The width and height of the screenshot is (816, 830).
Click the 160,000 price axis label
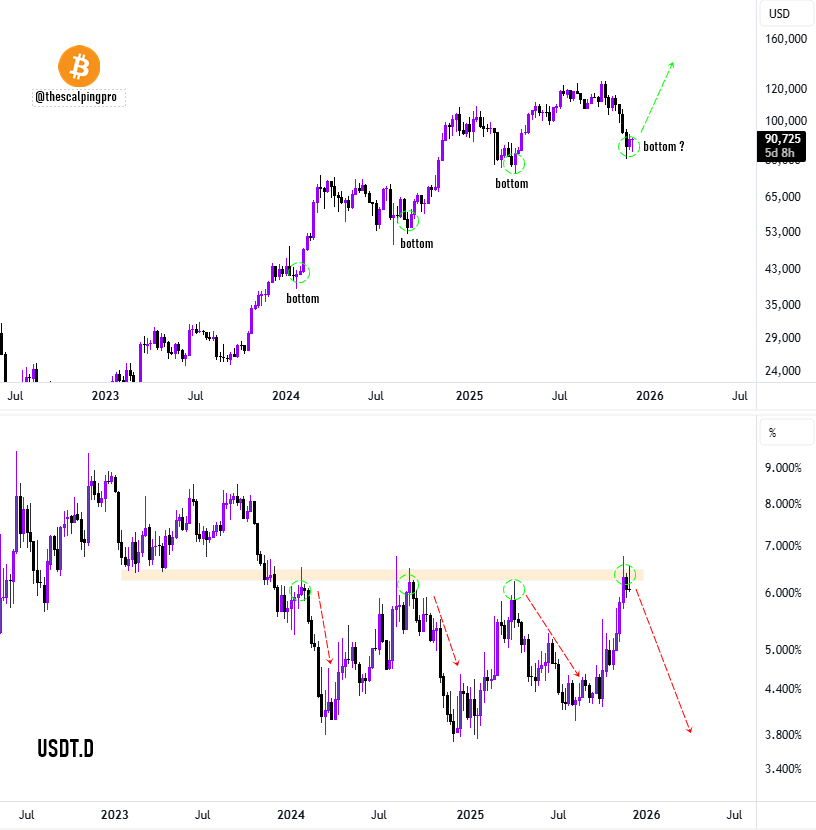pos(785,40)
